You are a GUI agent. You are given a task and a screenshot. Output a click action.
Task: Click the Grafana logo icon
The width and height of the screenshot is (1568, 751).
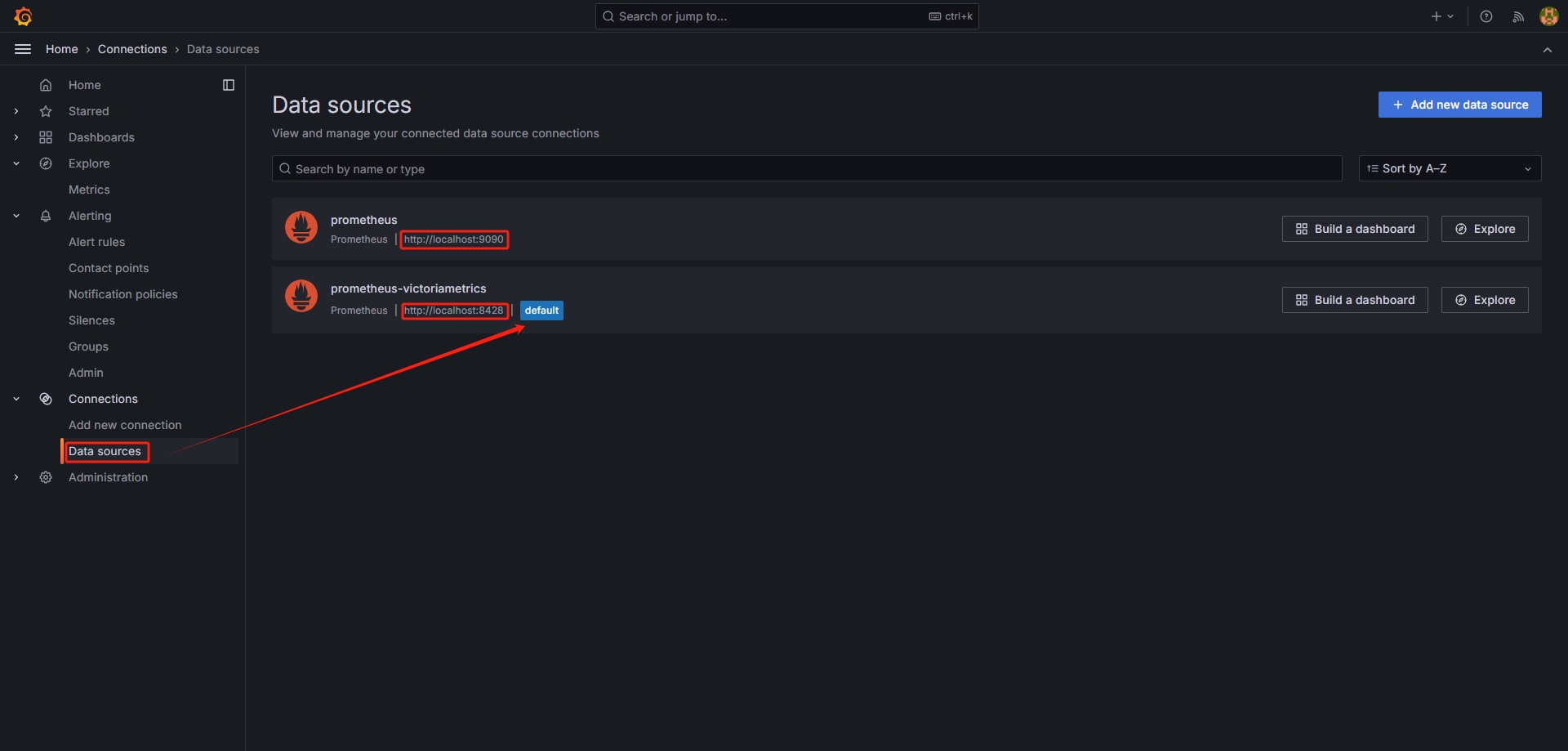pyautogui.click(x=23, y=16)
